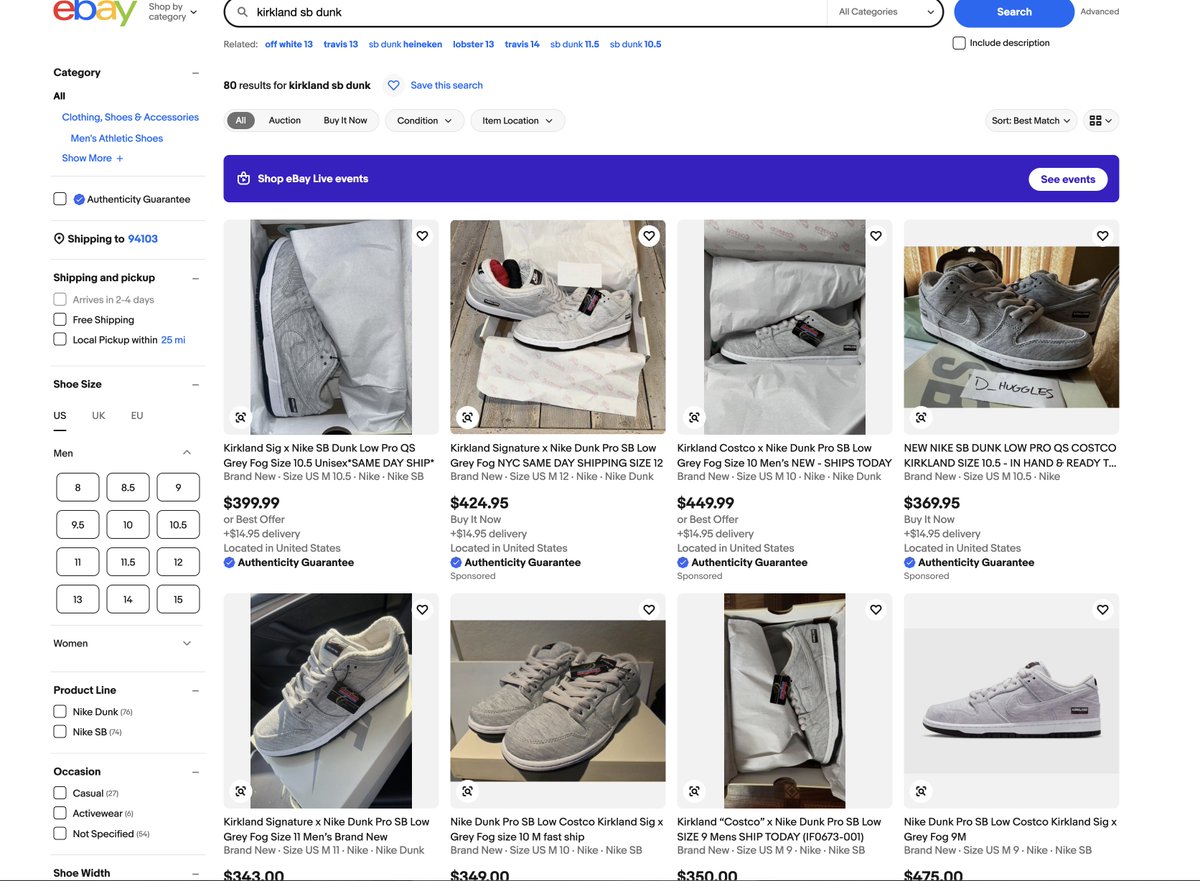Check Local Pickup within filter
Screen dimensions: 1200x881
(60, 340)
